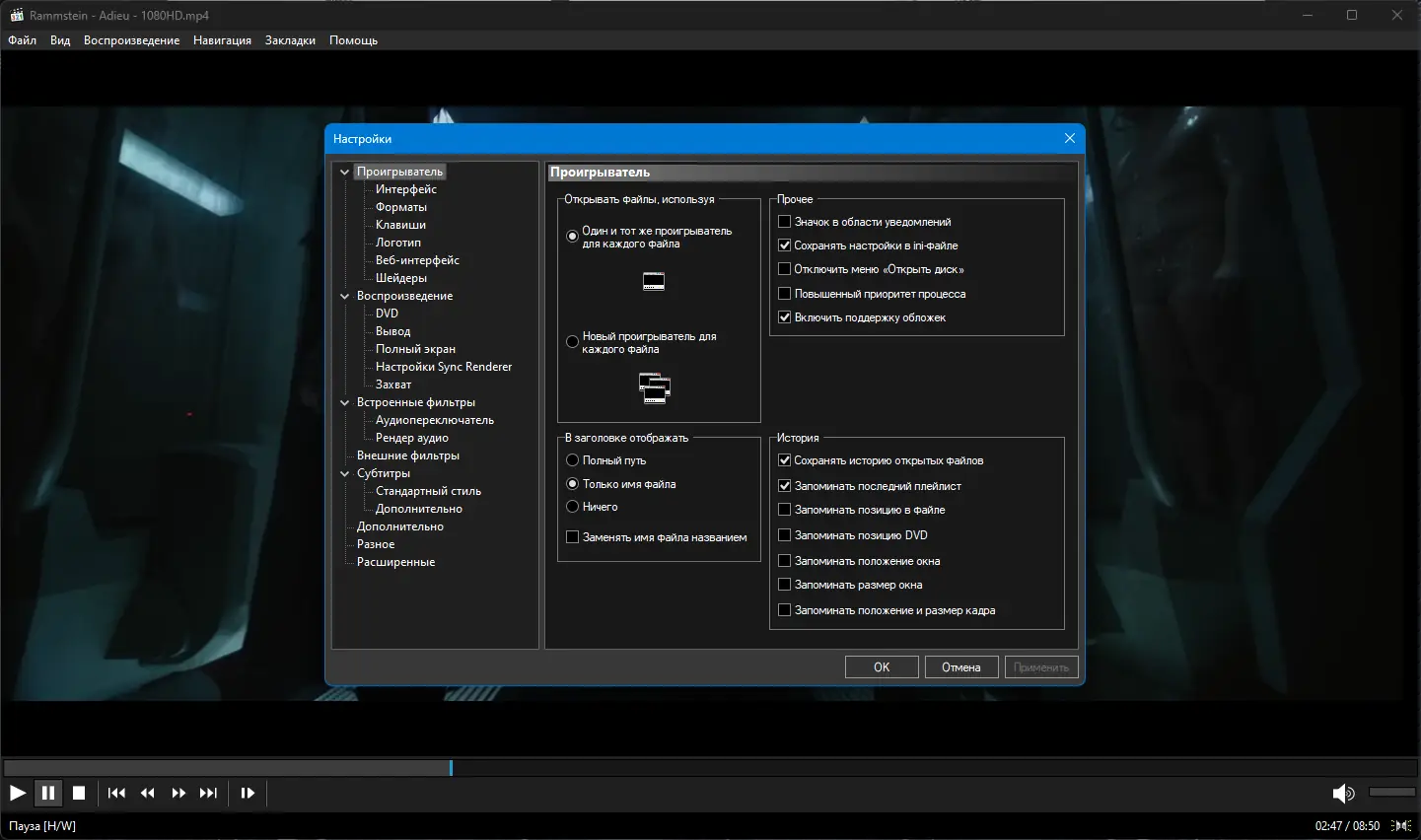
Task: Toggle 'Отключить меню «Открыть диск»' checkbox
Action: click(785, 269)
